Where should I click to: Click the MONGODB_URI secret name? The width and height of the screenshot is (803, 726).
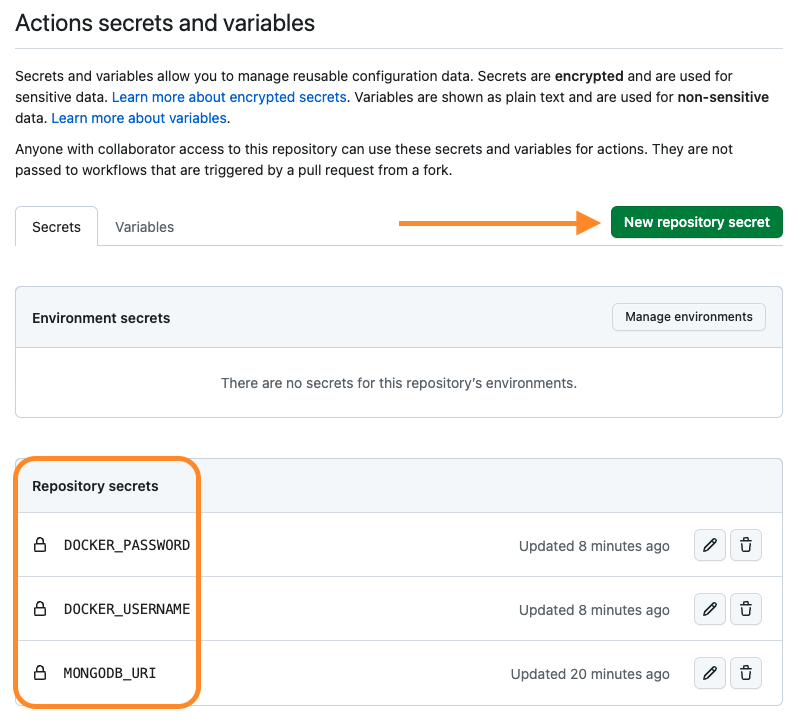(x=110, y=673)
